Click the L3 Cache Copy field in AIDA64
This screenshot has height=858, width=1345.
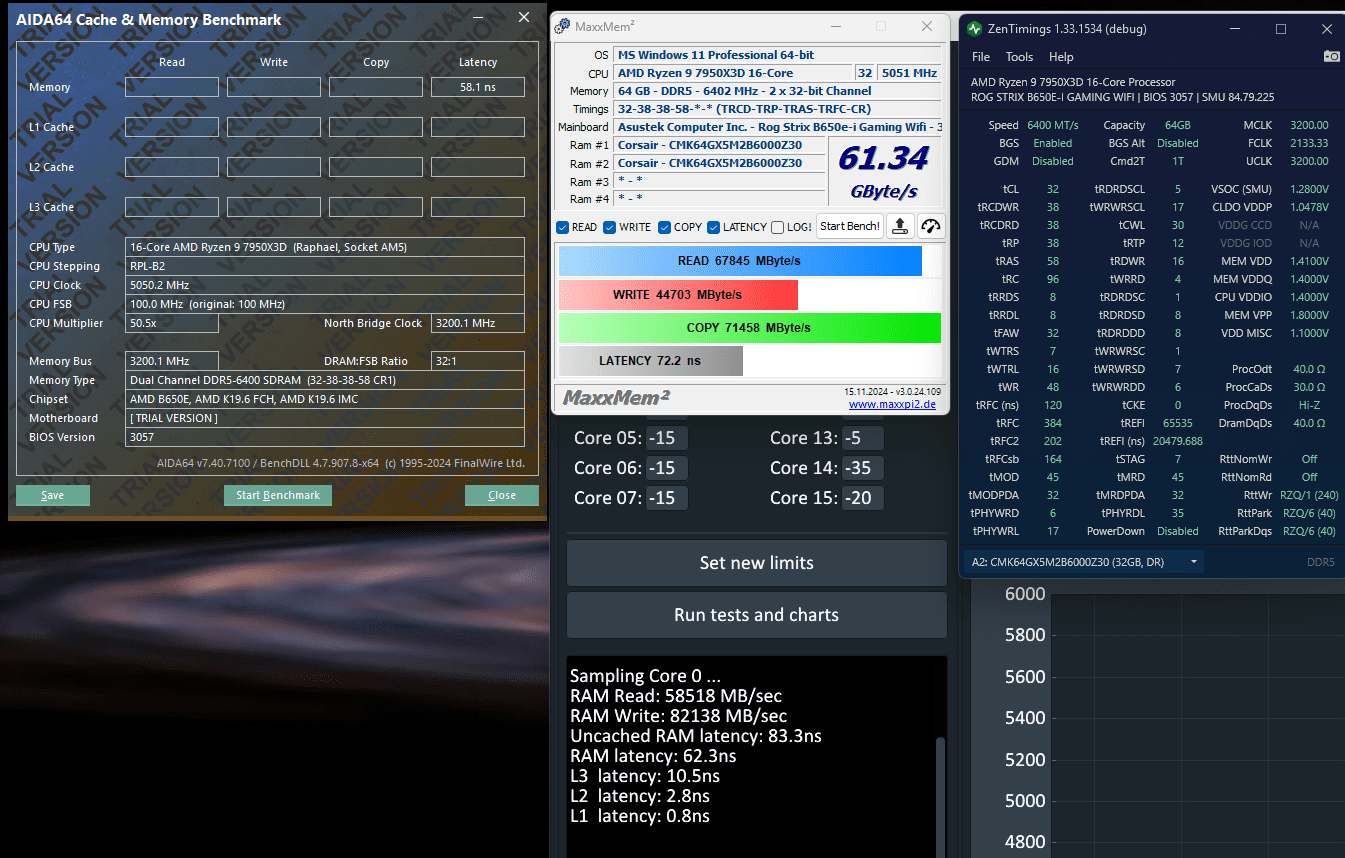click(x=376, y=207)
